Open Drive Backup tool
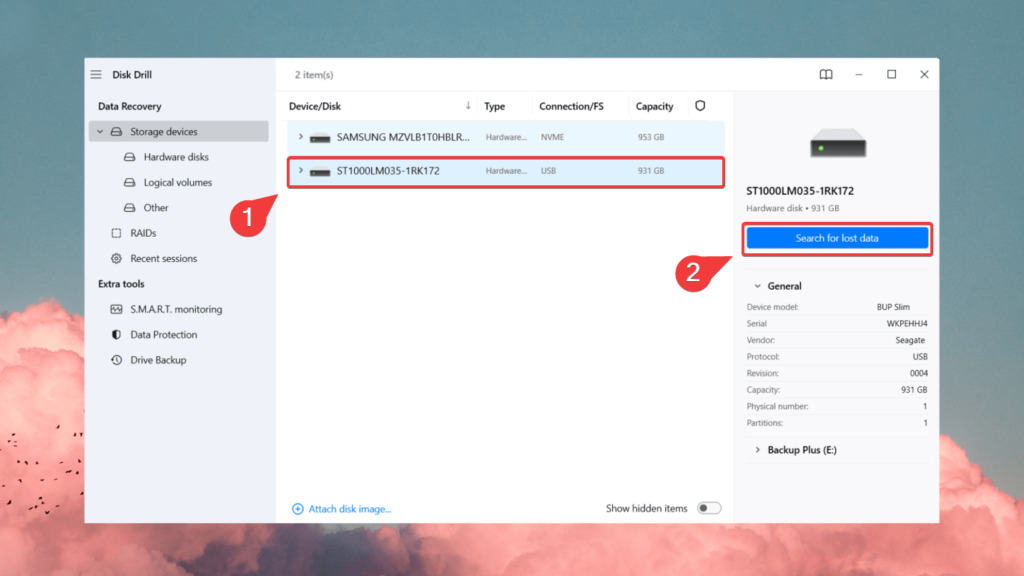This screenshot has height=576, width=1024. click(x=158, y=360)
